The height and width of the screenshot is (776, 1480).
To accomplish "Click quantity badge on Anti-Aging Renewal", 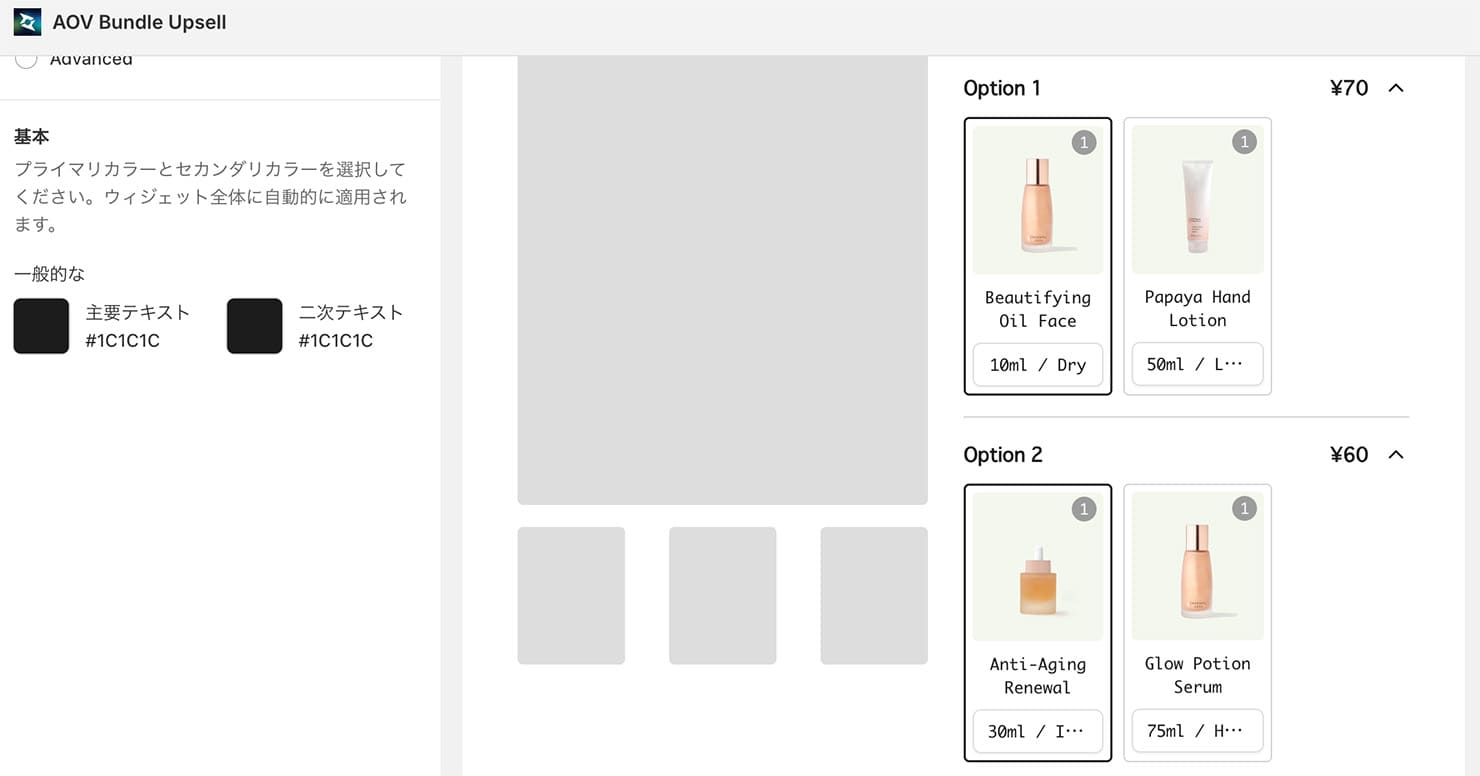I will tap(1084, 510).
